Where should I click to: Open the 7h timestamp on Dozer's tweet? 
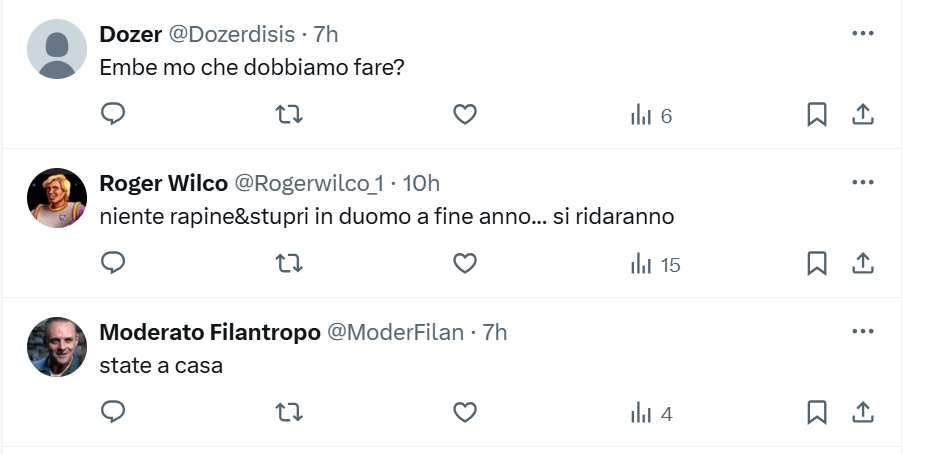pos(326,35)
